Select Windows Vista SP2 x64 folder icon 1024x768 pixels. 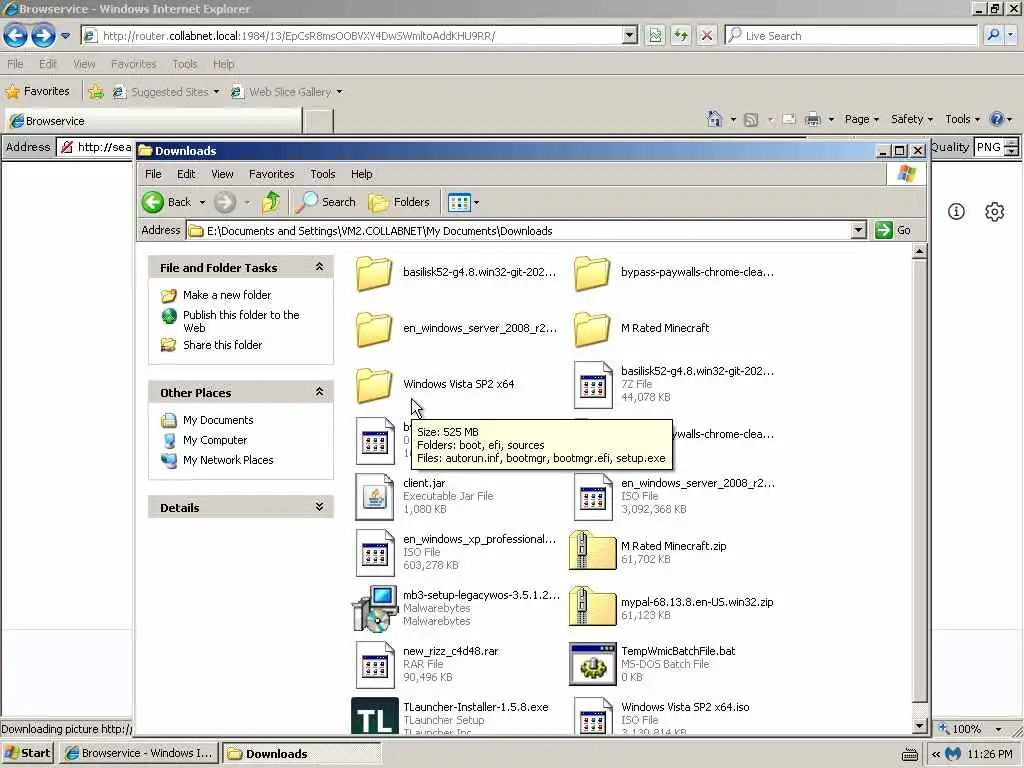374,385
